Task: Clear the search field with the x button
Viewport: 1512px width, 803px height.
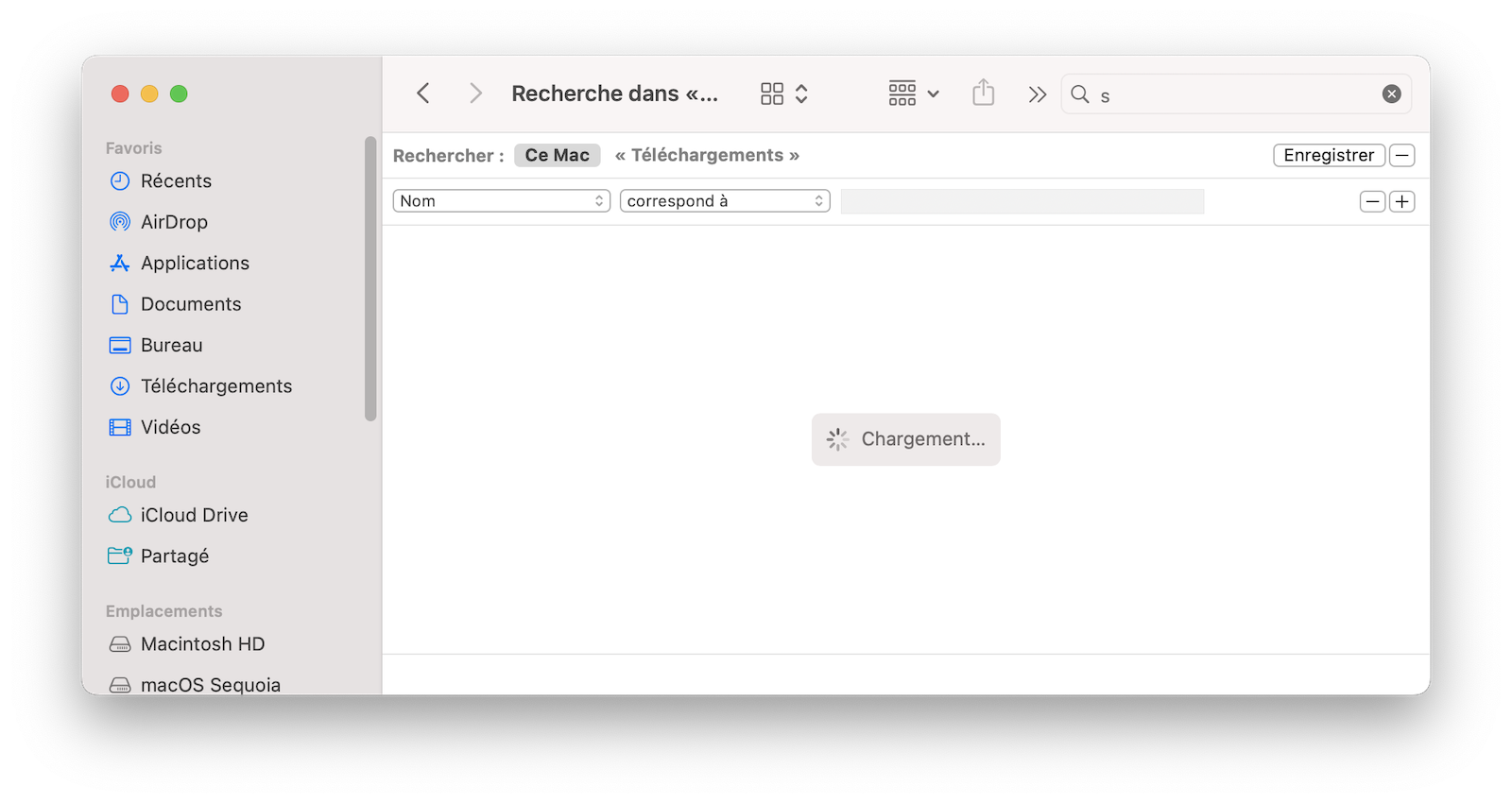Action: pyautogui.click(x=1391, y=94)
